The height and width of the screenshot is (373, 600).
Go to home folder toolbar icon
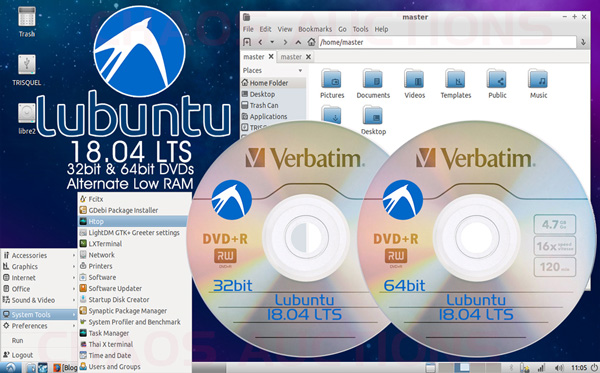click(x=311, y=42)
